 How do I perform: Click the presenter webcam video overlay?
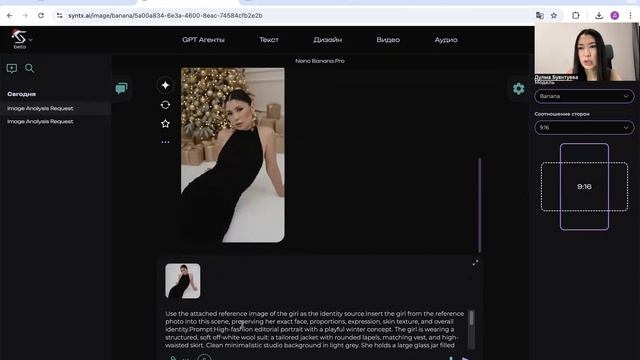pos(586,52)
